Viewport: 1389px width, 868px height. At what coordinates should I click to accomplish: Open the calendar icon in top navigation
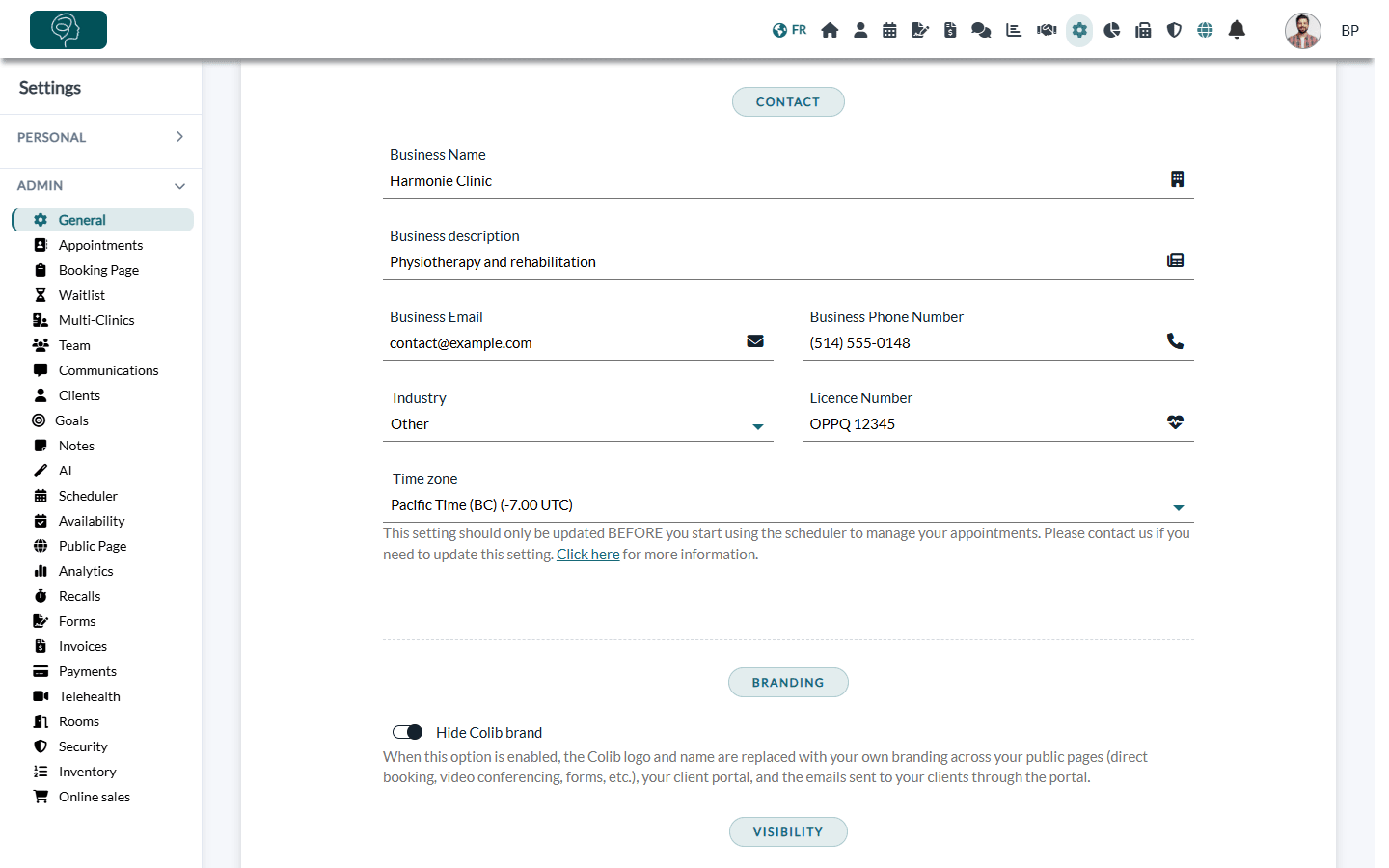click(x=889, y=30)
